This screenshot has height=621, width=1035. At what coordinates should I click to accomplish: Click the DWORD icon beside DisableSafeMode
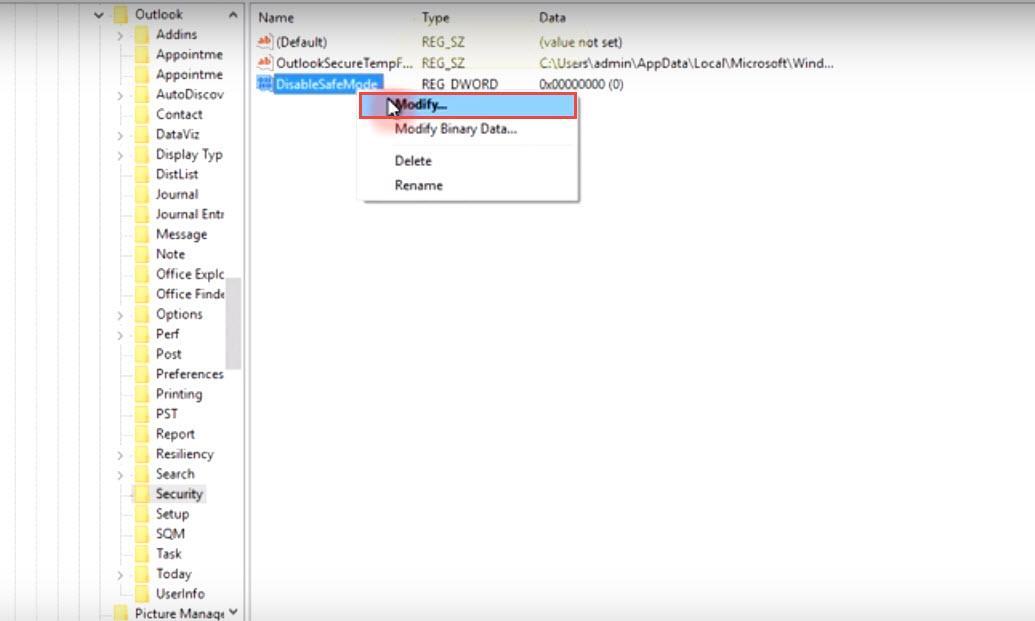pyautogui.click(x=265, y=84)
